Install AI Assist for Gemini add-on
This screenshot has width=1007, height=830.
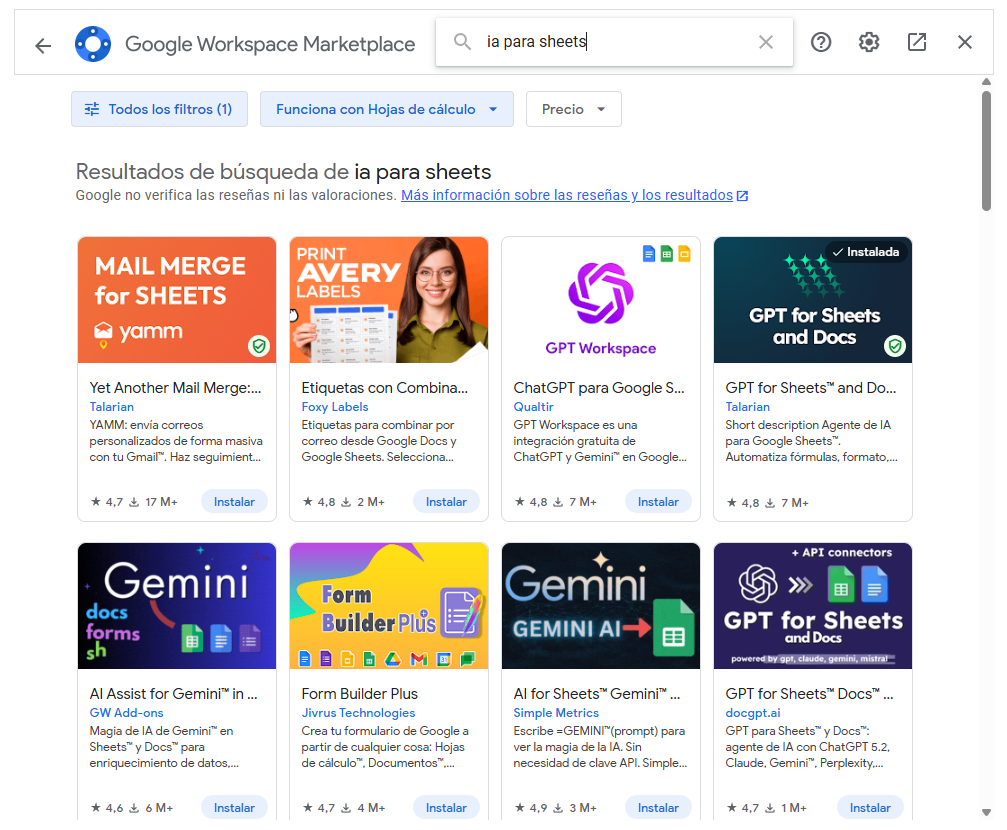[234, 808]
